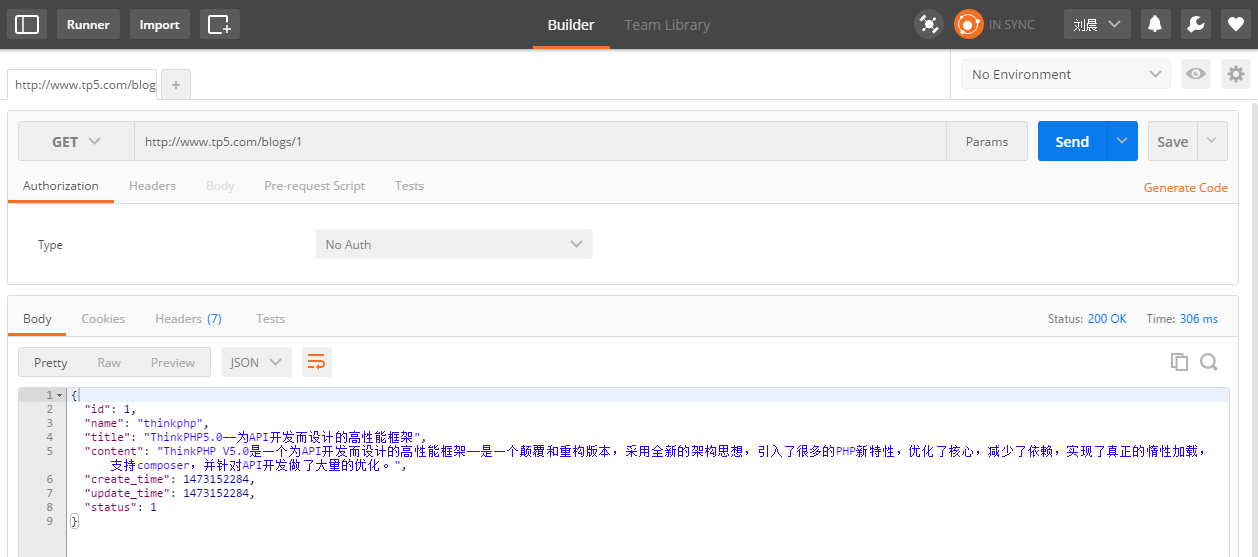Open the No Auth type dropdown

pos(454,244)
